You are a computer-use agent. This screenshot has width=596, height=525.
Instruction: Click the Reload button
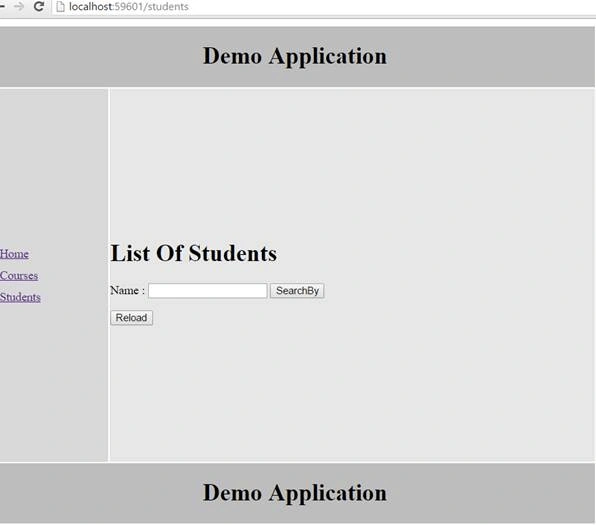(132, 318)
